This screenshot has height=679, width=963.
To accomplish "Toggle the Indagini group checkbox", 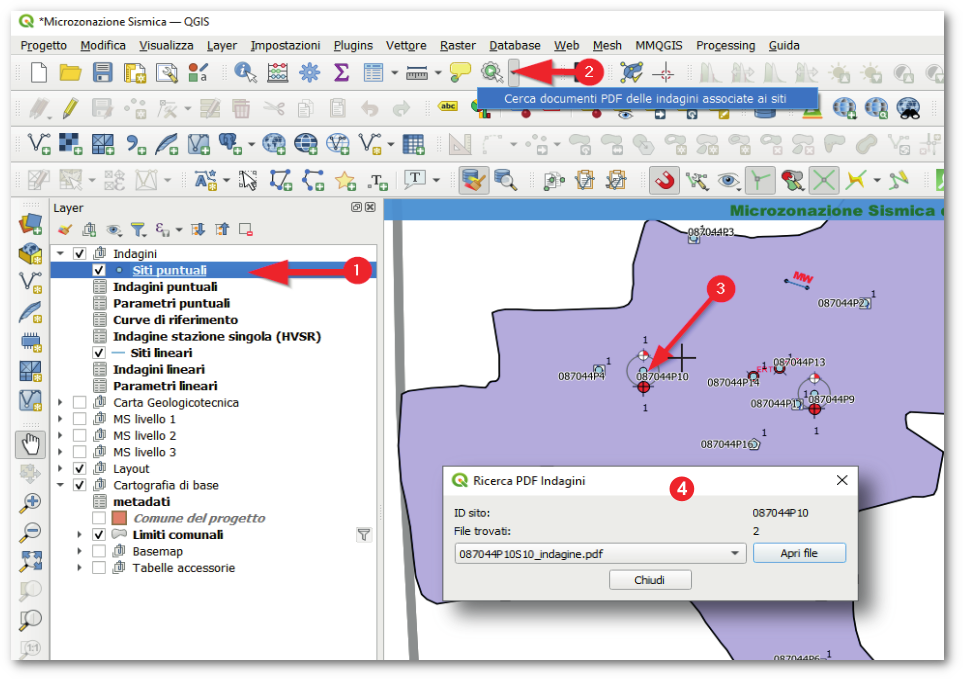I will (79, 254).
